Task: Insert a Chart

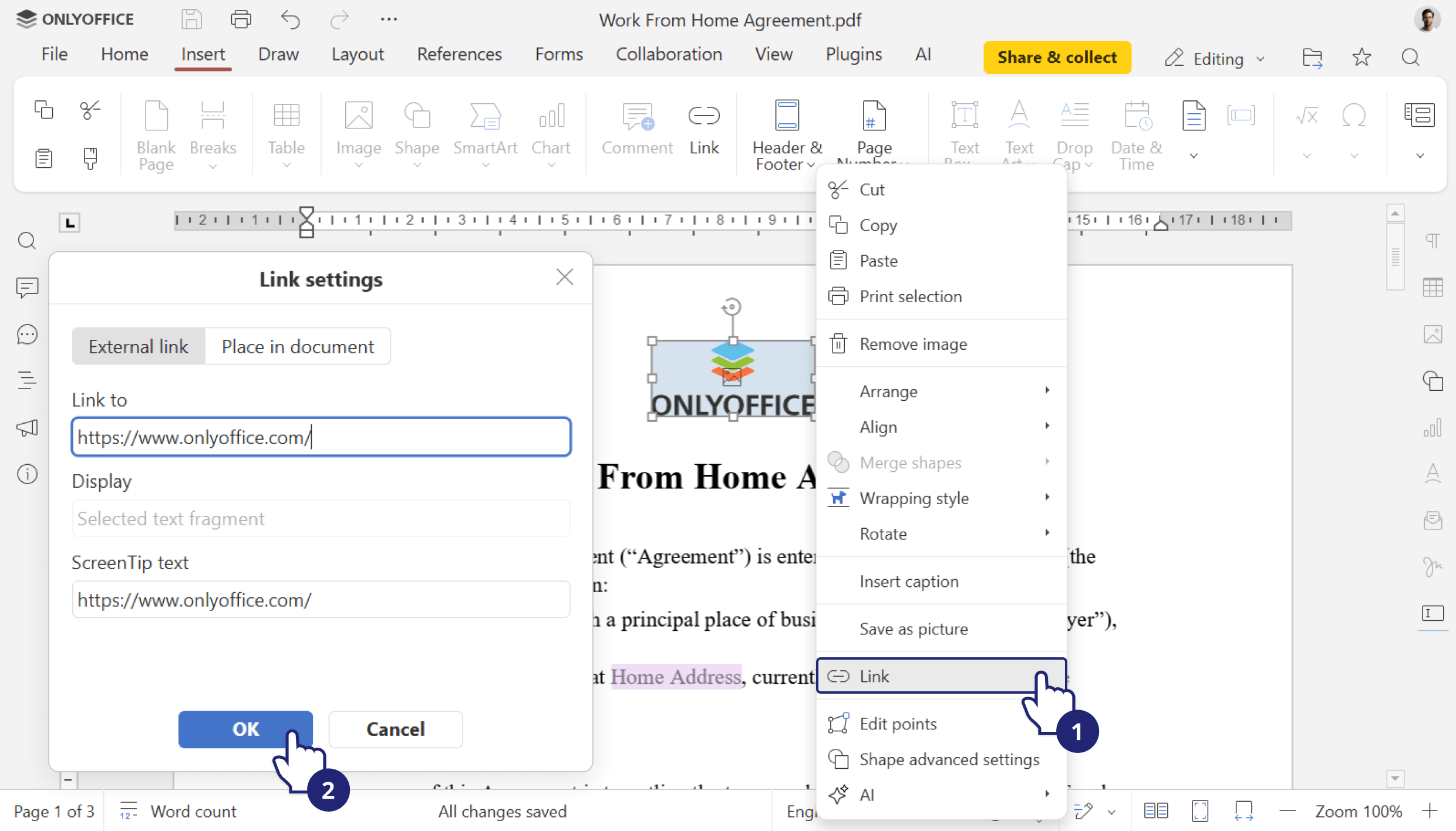Action: click(x=551, y=130)
